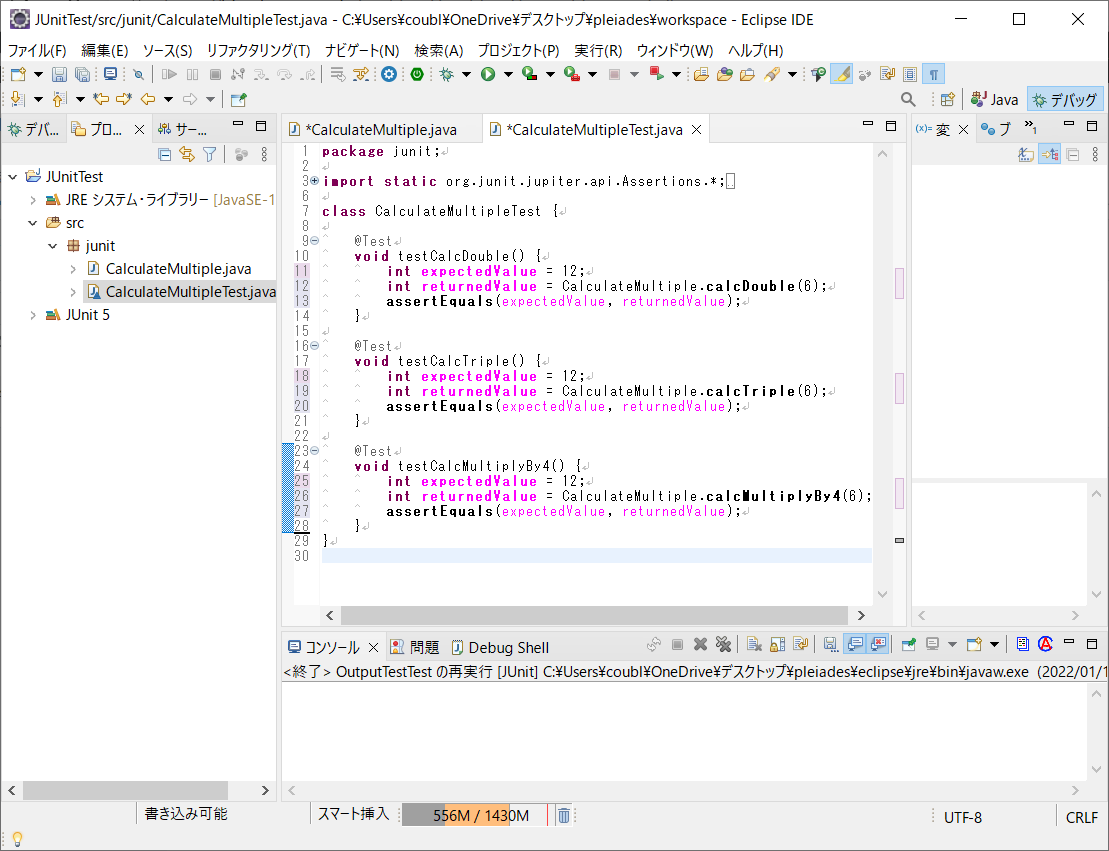Screen dimensions: 1109x851
Task: Click the Open Perspective icon
Action: pyautogui.click(x=948, y=100)
